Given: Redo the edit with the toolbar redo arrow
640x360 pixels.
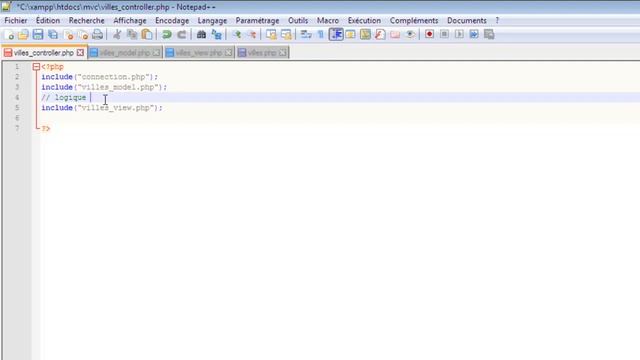Looking at the screenshot, I should point(182,35).
